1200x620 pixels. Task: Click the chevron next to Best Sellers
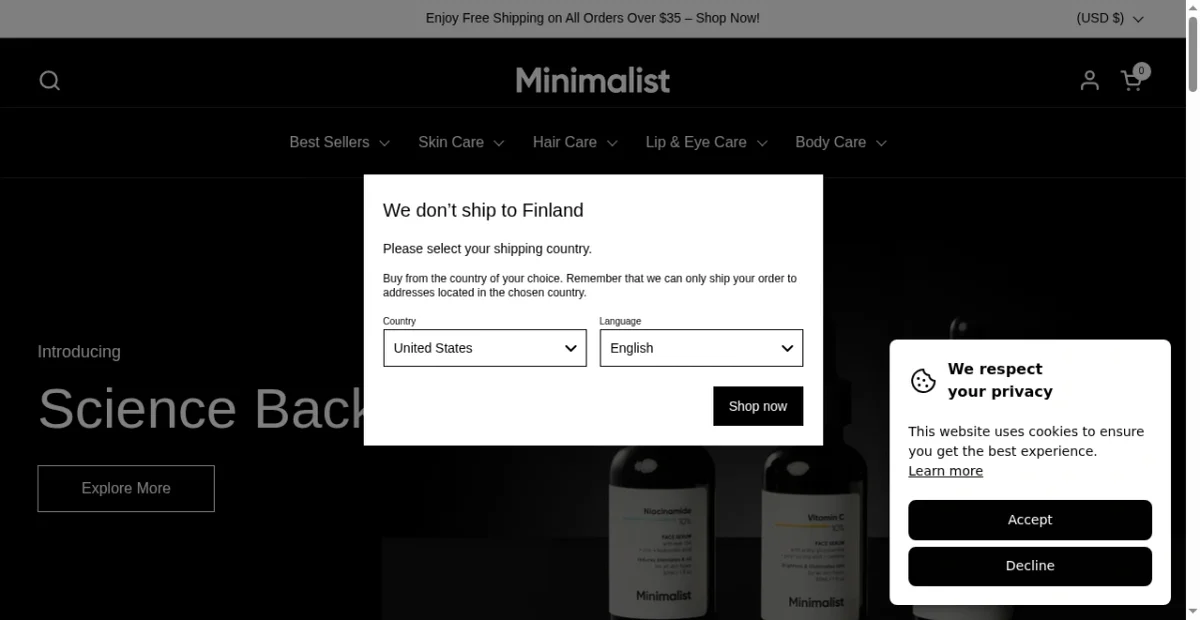[384, 143]
